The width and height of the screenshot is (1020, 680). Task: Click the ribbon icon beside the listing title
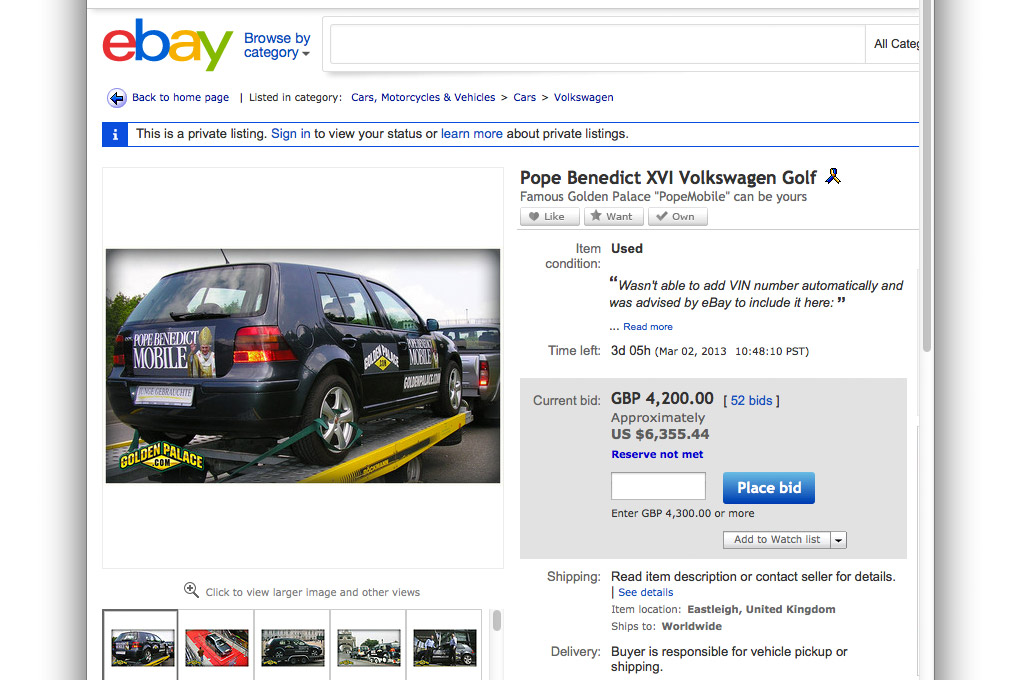[833, 176]
